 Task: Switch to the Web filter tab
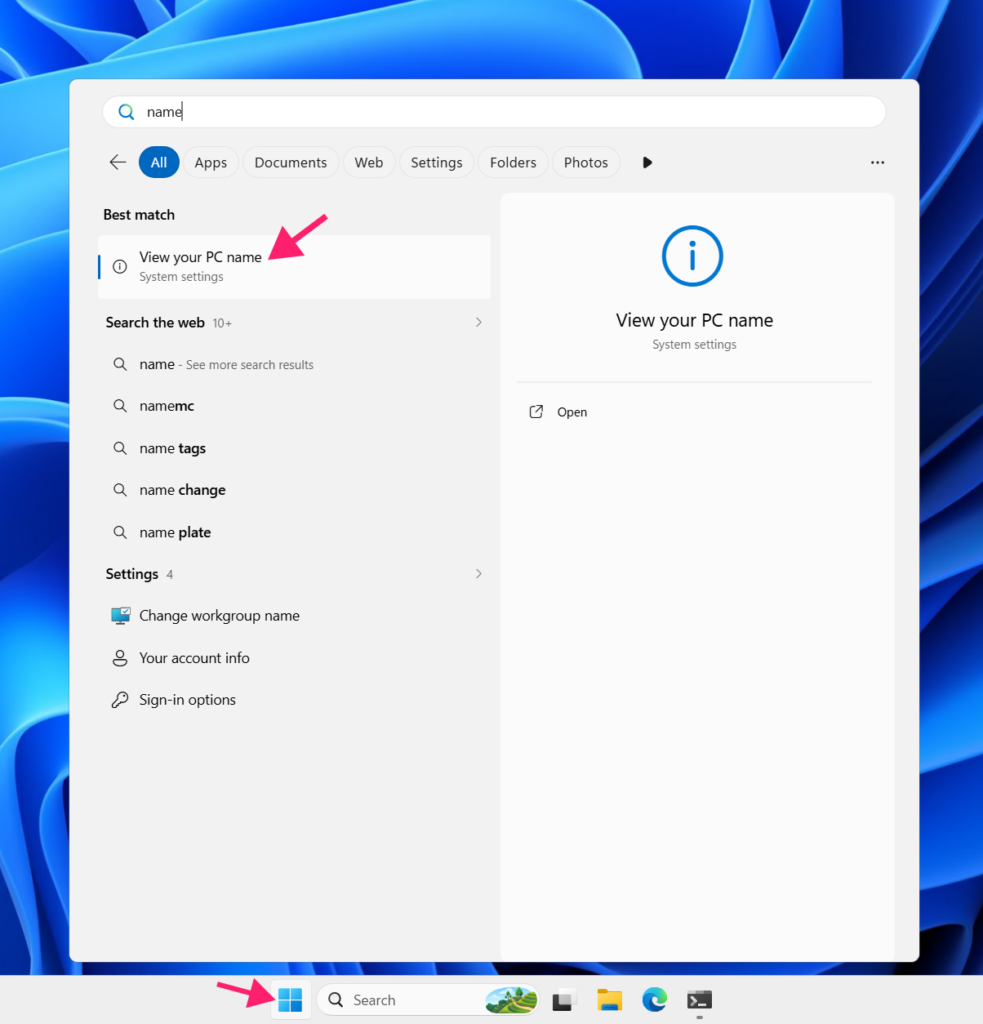[368, 162]
